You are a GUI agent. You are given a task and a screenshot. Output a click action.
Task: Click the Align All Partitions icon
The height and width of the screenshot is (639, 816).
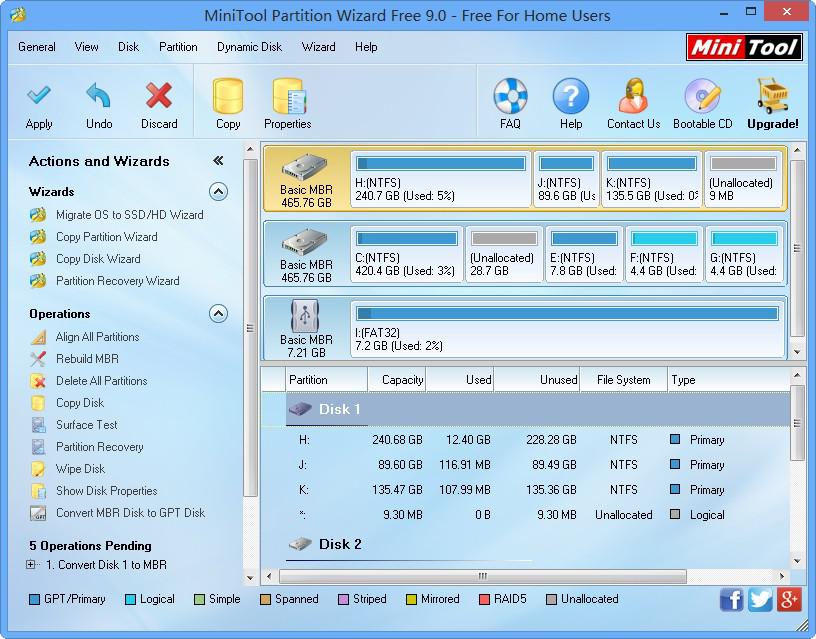[x=37, y=337]
